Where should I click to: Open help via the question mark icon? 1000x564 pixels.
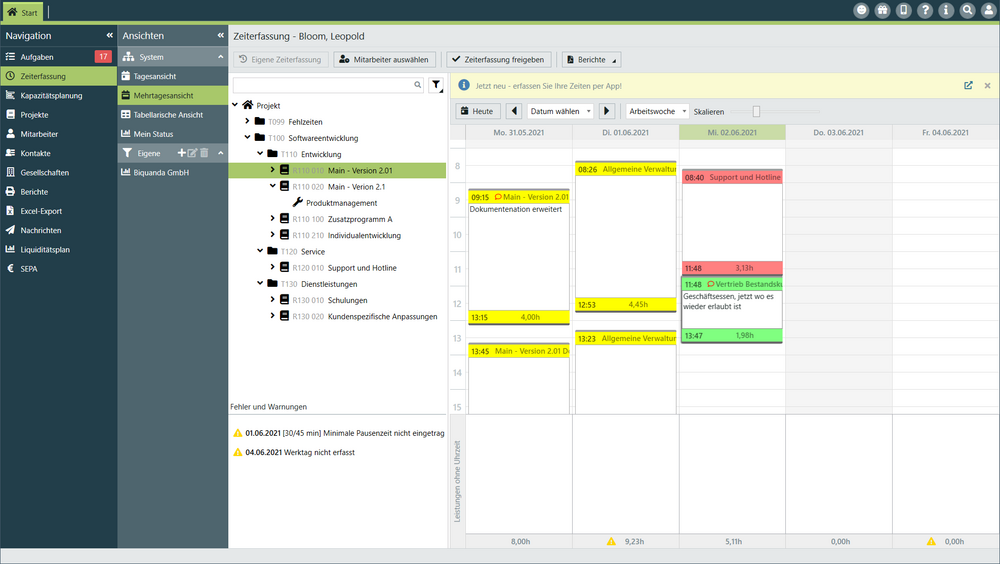coord(925,11)
